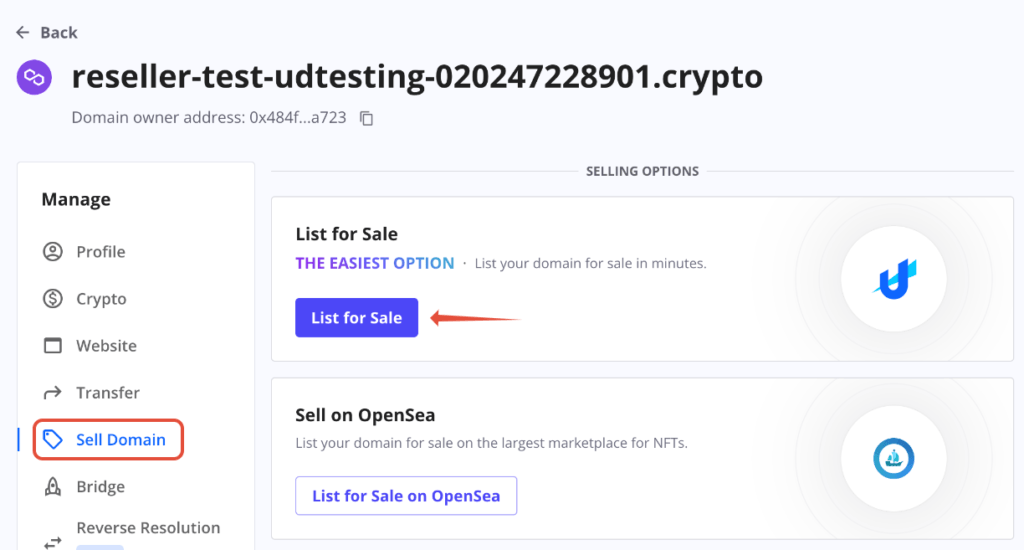Viewport: 1024px width, 550px height.
Task: Click the blue List for Sale button
Action: pyautogui.click(x=357, y=317)
